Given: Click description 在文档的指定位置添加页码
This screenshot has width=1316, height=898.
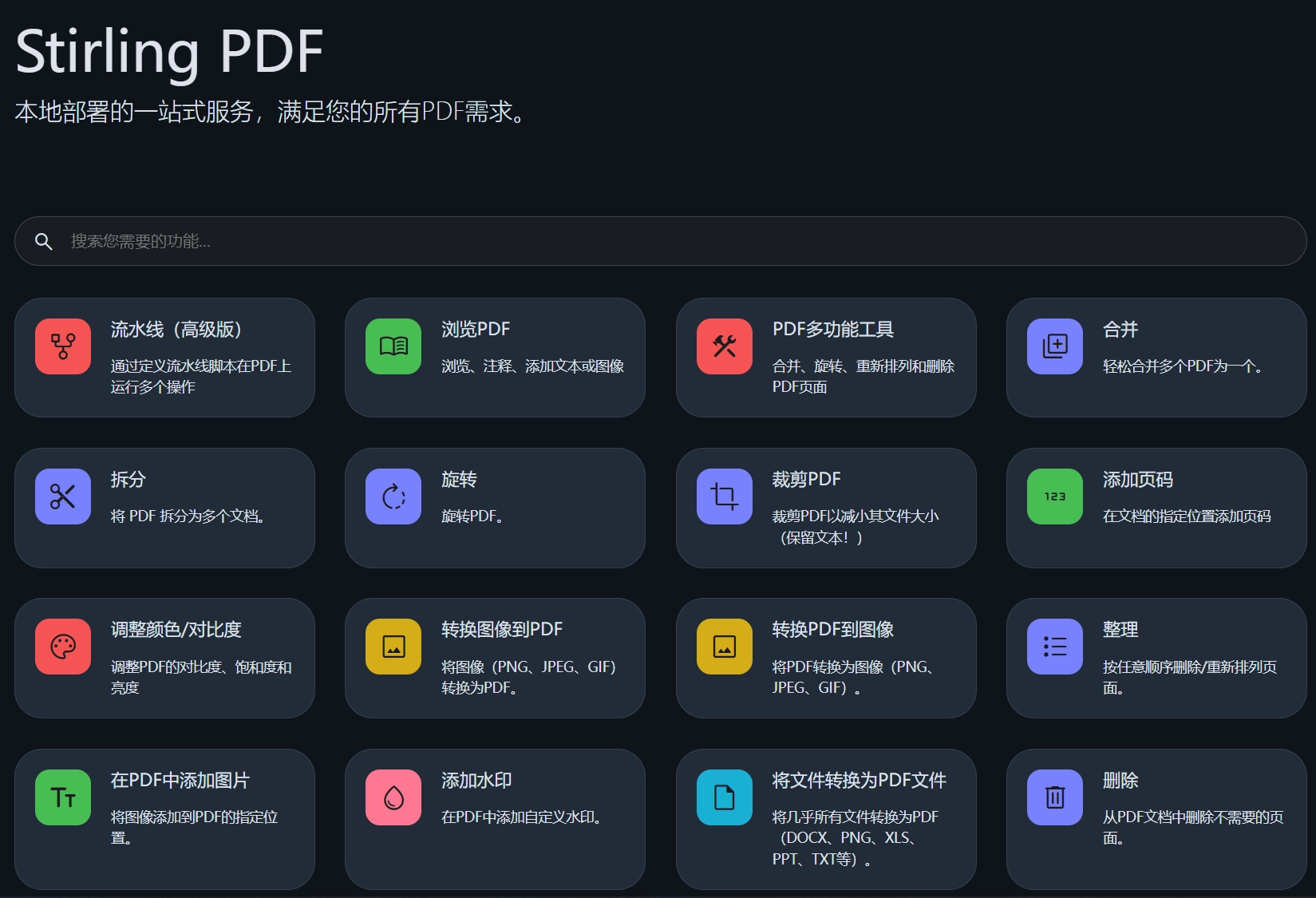Looking at the screenshot, I should (x=1187, y=516).
